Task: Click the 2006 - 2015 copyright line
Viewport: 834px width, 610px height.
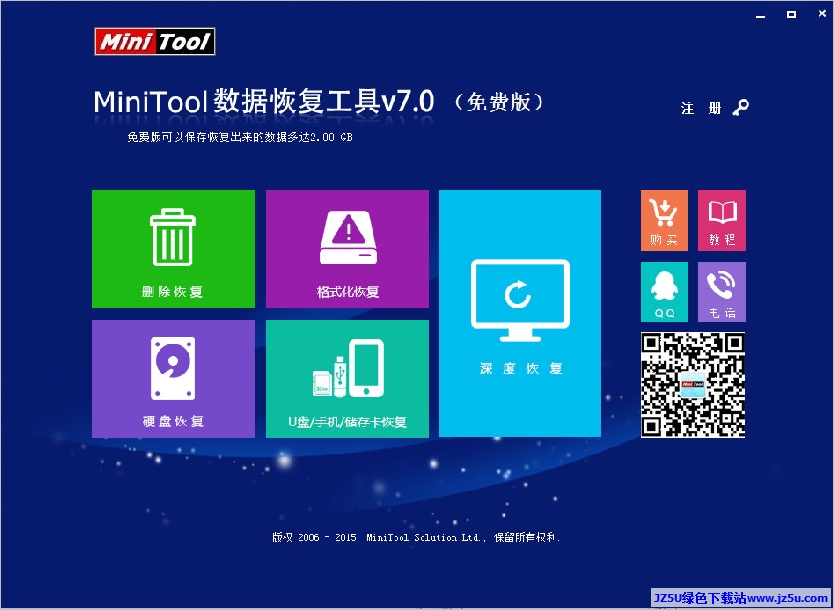Action: [x=416, y=538]
